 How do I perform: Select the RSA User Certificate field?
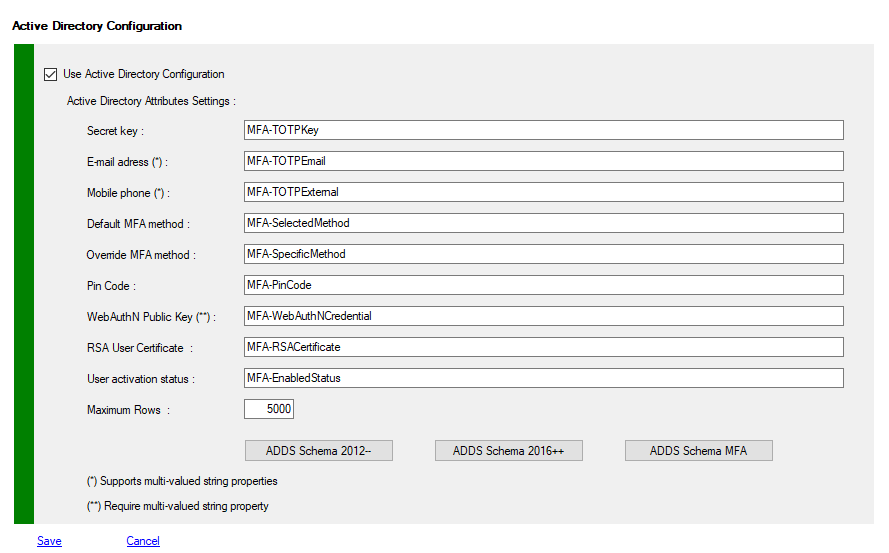coord(543,347)
